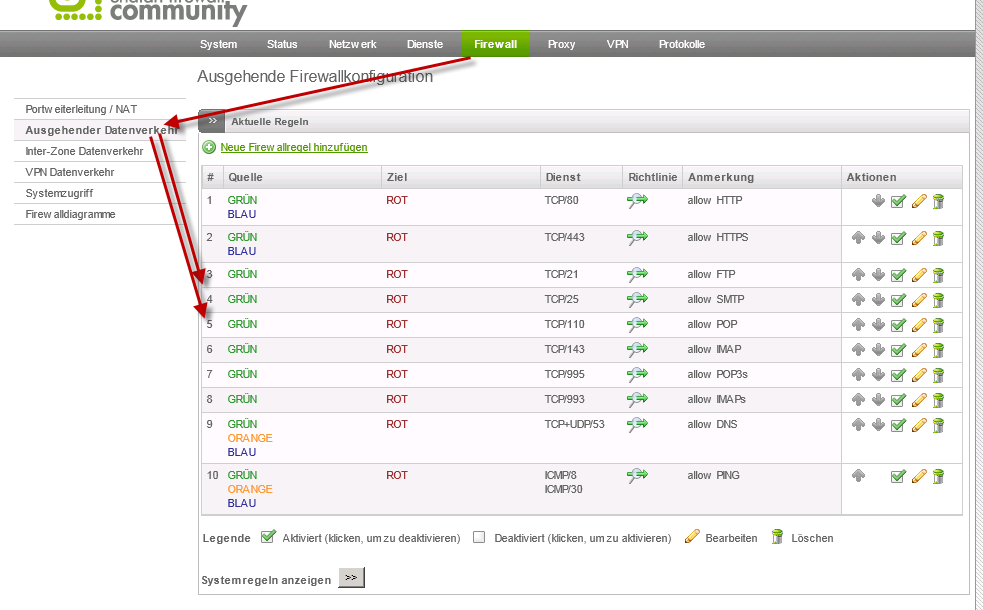Viewport: 983px width, 610px height.
Task: Move allow DNS rule up
Action: (858, 424)
